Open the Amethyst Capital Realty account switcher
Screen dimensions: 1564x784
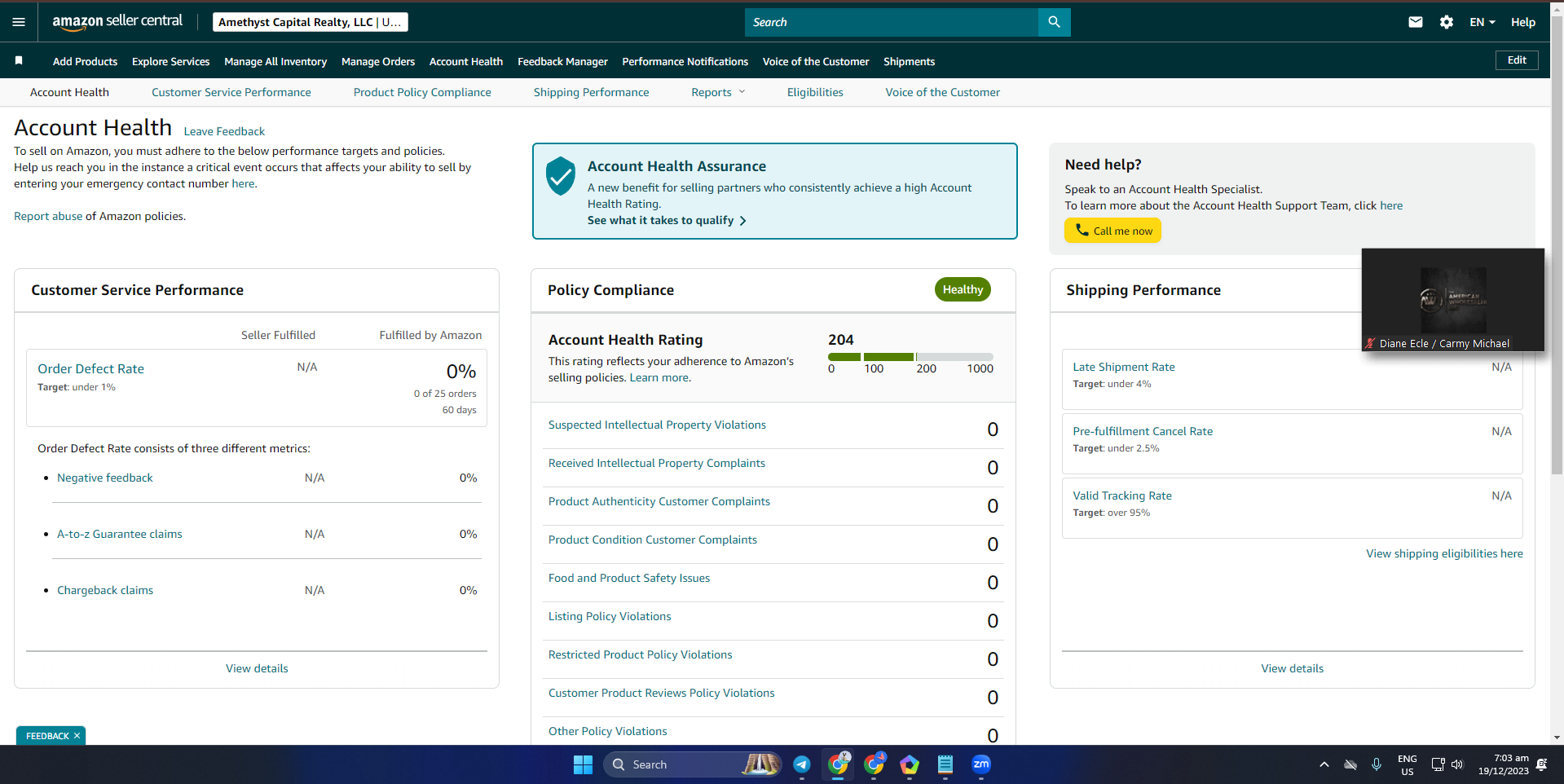[311, 22]
